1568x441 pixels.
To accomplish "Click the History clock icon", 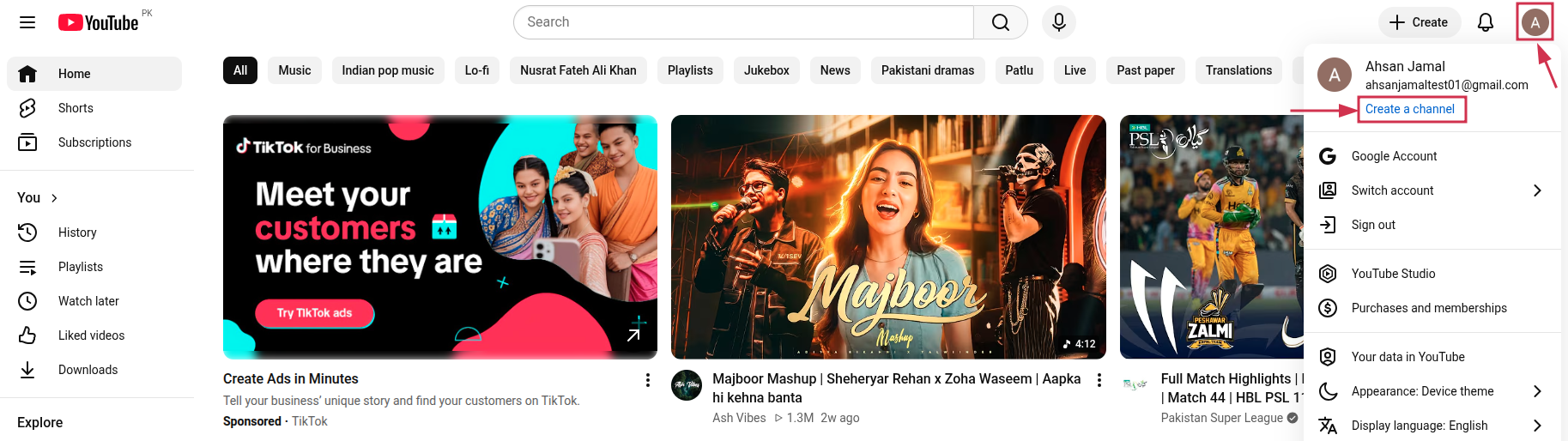I will tap(27, 233).
